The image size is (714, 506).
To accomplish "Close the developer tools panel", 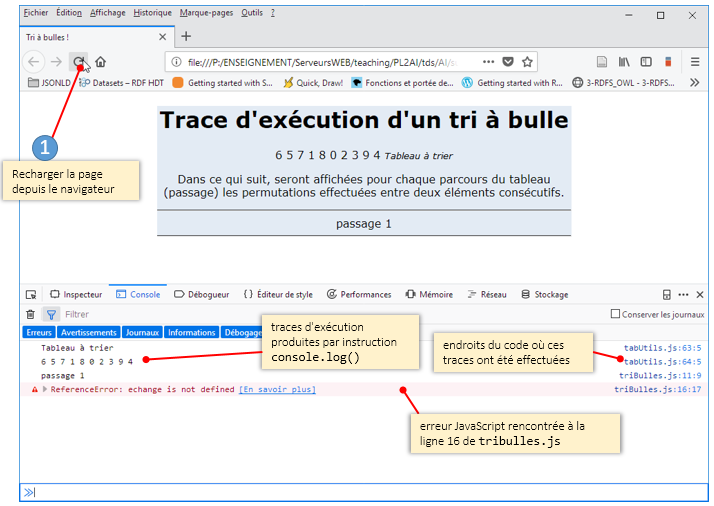I will pos(699,295).
